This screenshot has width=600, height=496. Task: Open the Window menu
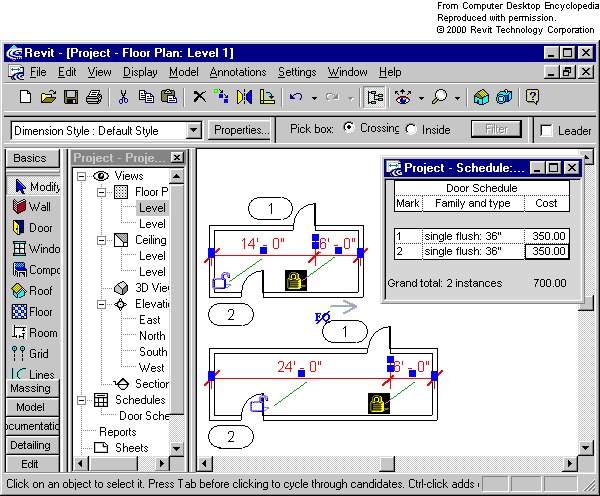[347, 72]
